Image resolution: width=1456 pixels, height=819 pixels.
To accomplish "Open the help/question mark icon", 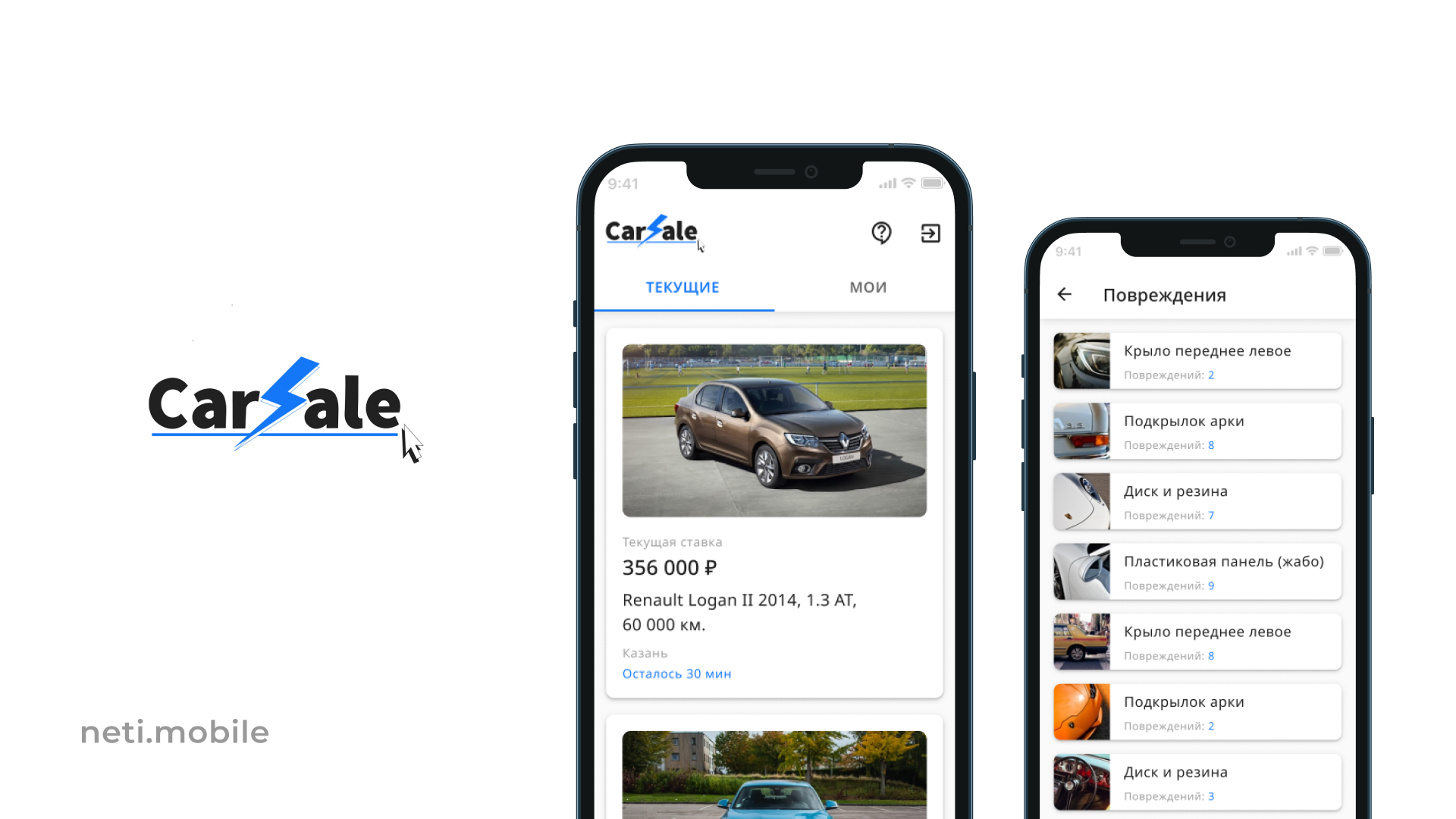I will tap(881, 232).
